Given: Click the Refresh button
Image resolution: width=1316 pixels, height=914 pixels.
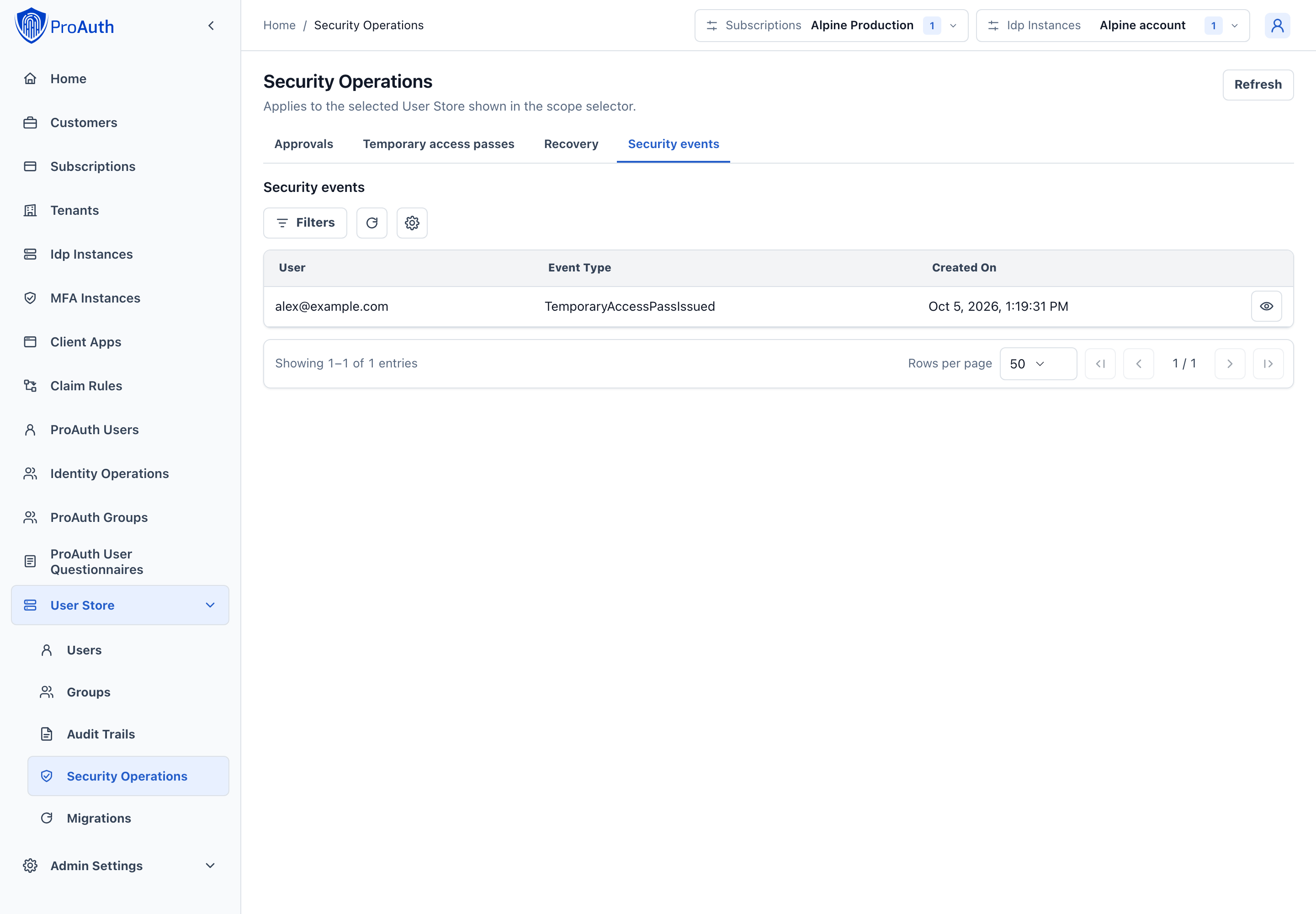Looking at the screenshot, I should coord(1258,85).
